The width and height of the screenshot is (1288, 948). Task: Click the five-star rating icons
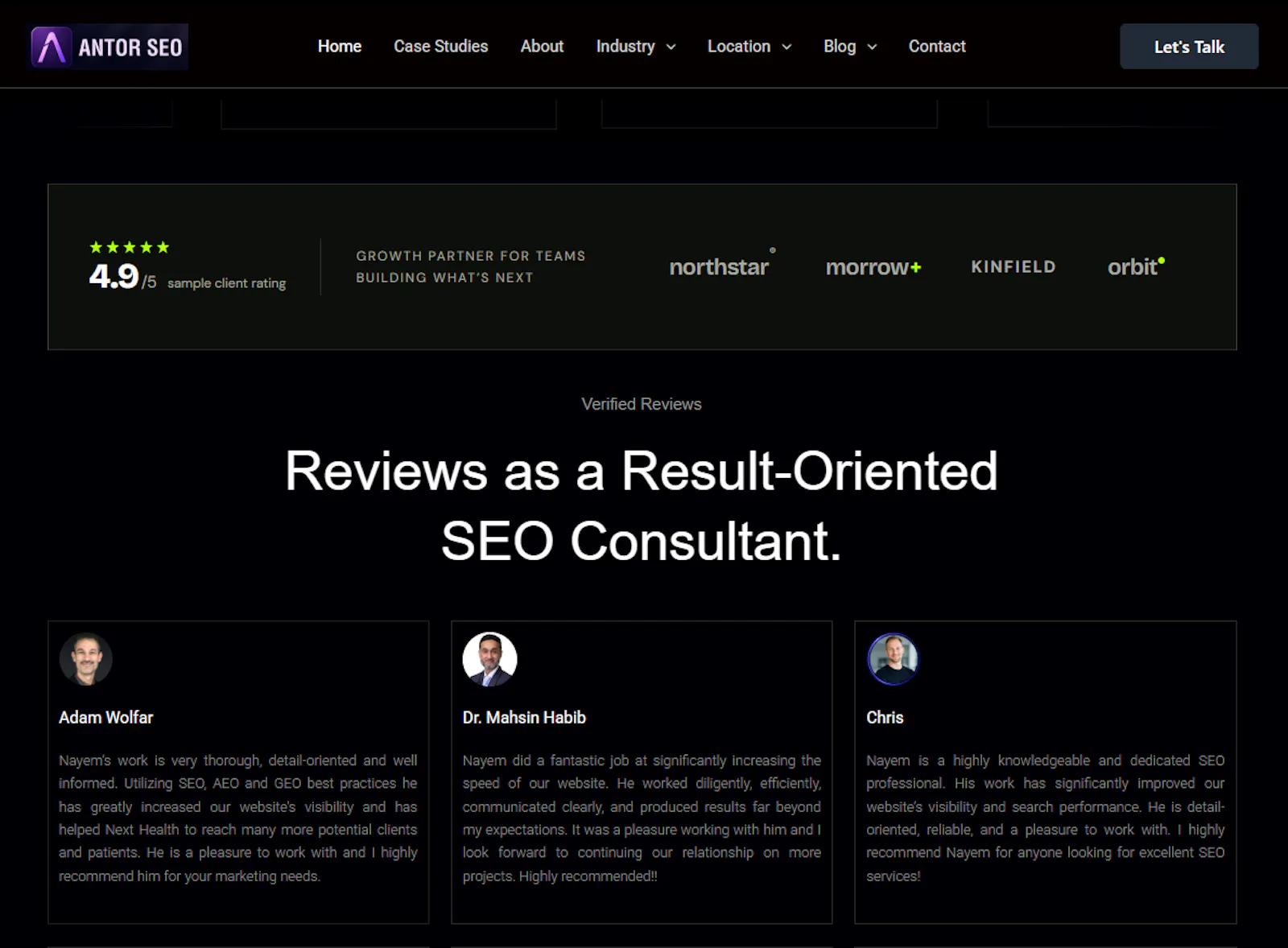coord(129,247)
